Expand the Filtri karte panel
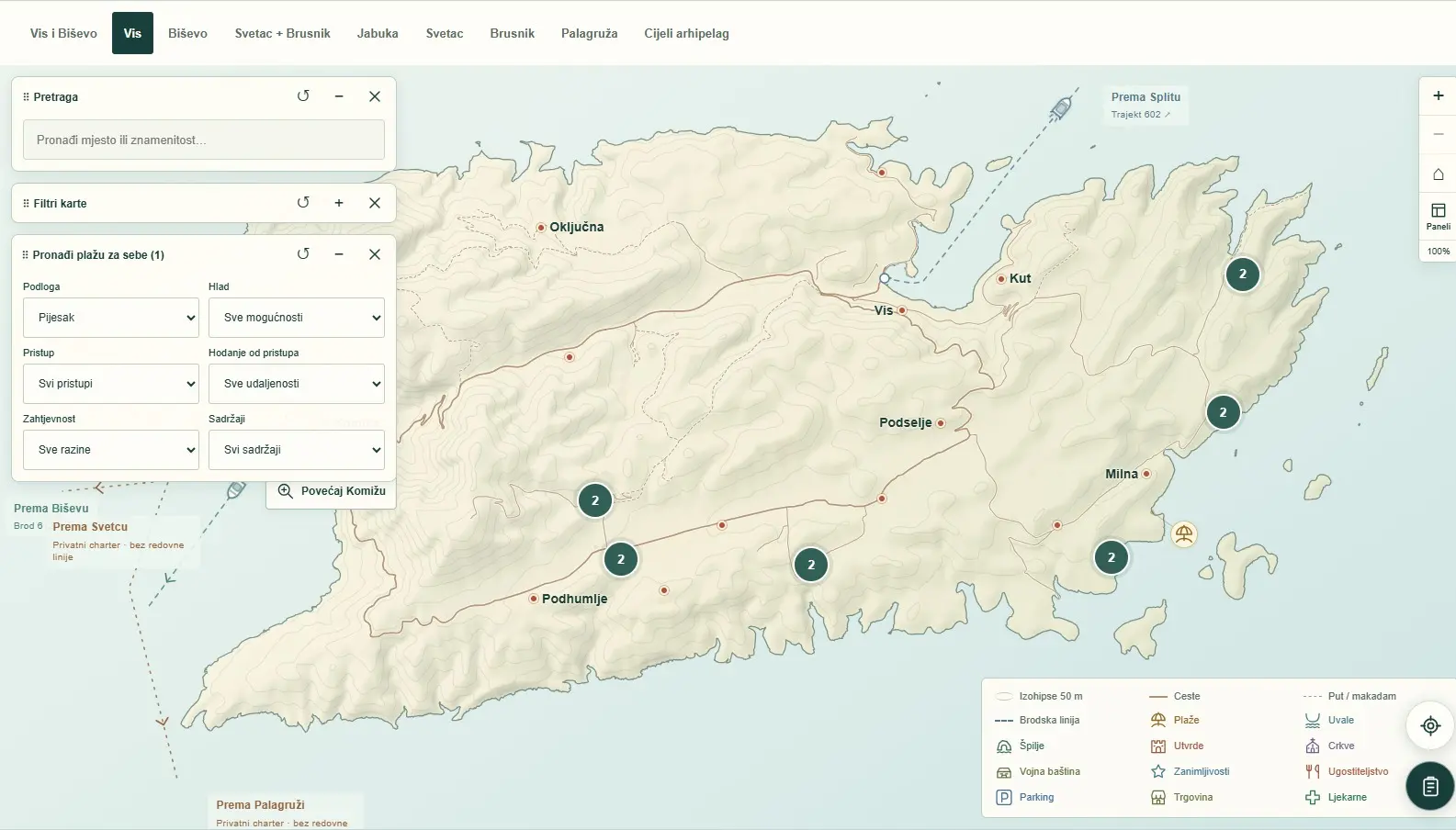 pos(339,203)
